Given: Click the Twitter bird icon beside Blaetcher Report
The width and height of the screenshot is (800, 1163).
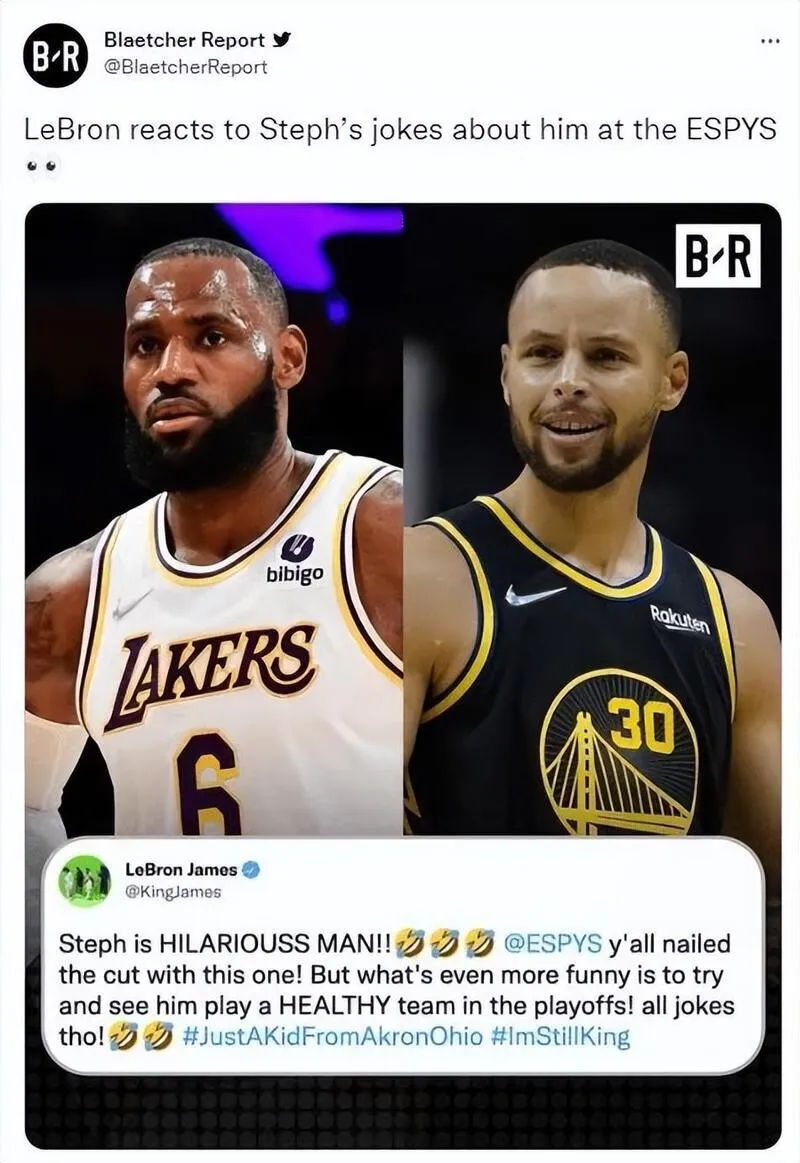Looking at the screenshot, I should tap(281, 39).
